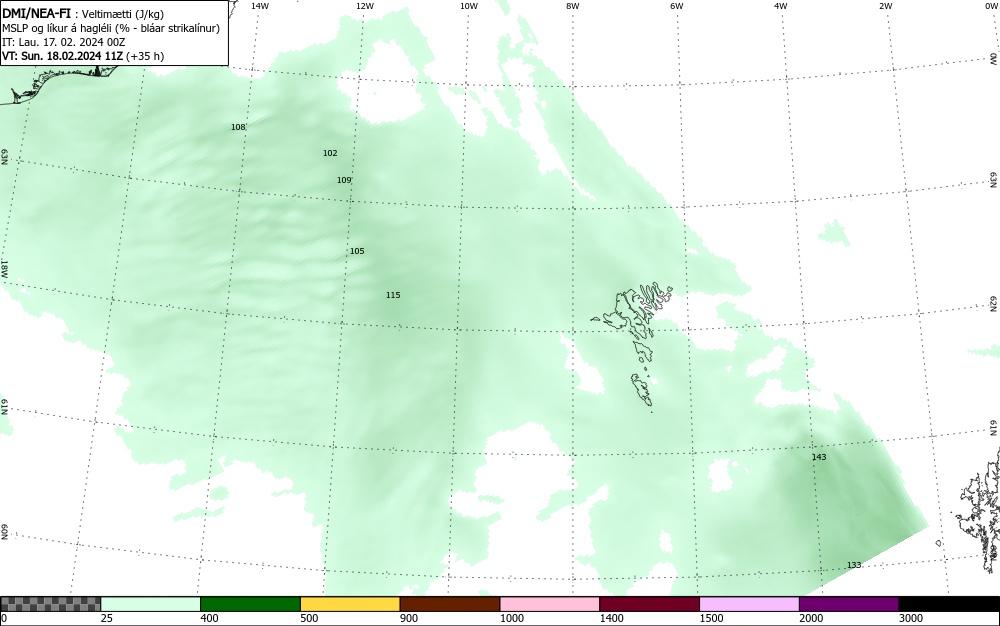Screen dimensions: 1000x626
Task: Click the checkered 0-25 legend swatch
Action: point(50,604)
